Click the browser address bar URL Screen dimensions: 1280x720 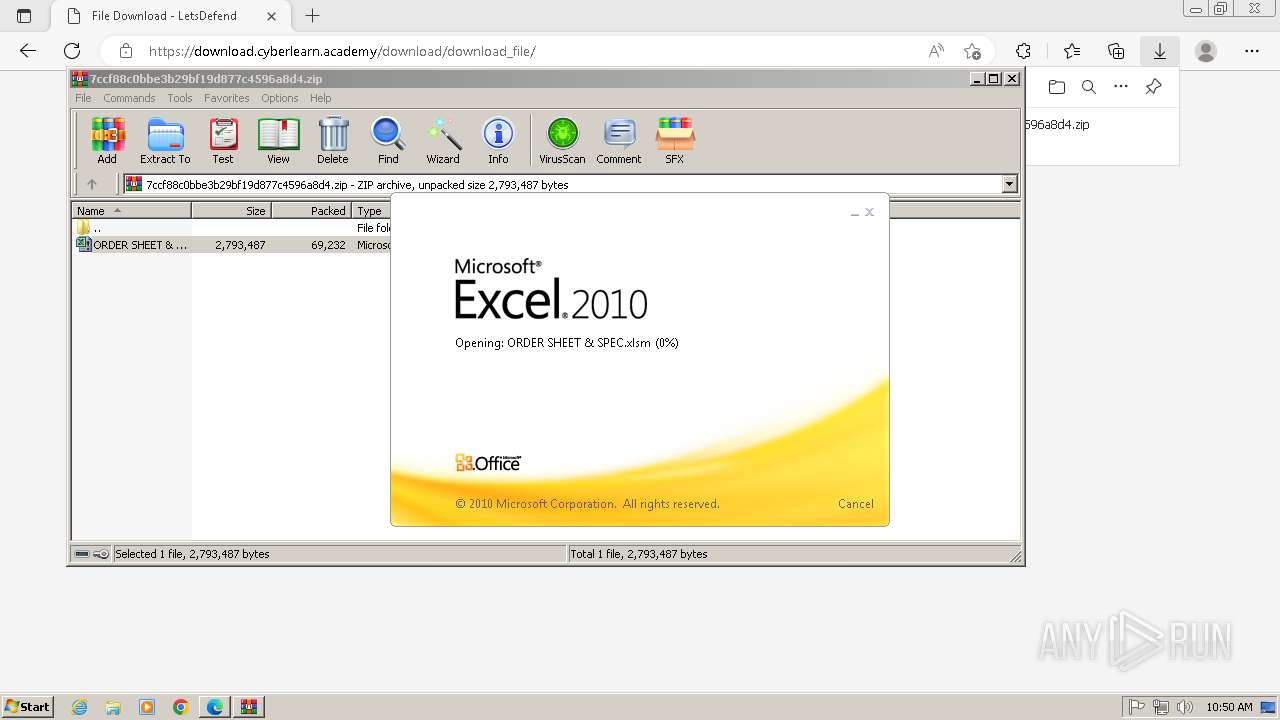tap(342, 51)
